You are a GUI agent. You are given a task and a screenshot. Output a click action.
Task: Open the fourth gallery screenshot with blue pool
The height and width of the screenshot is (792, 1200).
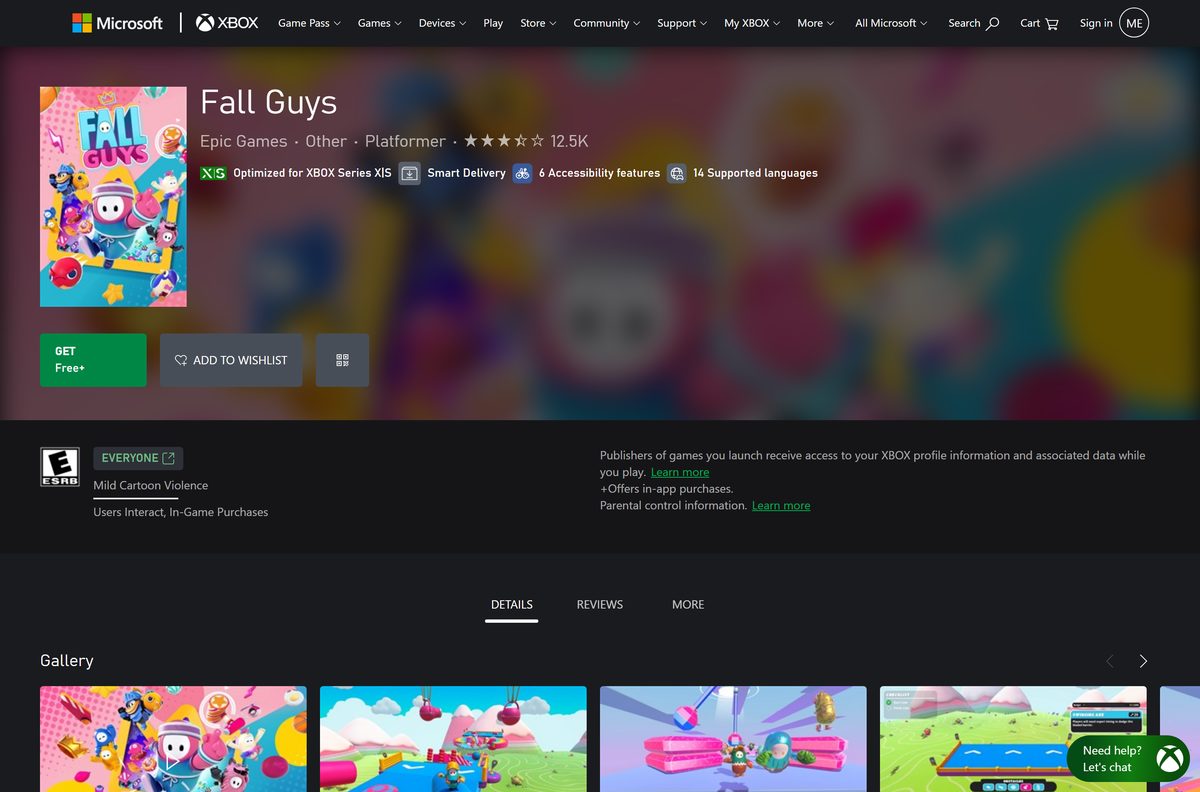coord(1013,739)
